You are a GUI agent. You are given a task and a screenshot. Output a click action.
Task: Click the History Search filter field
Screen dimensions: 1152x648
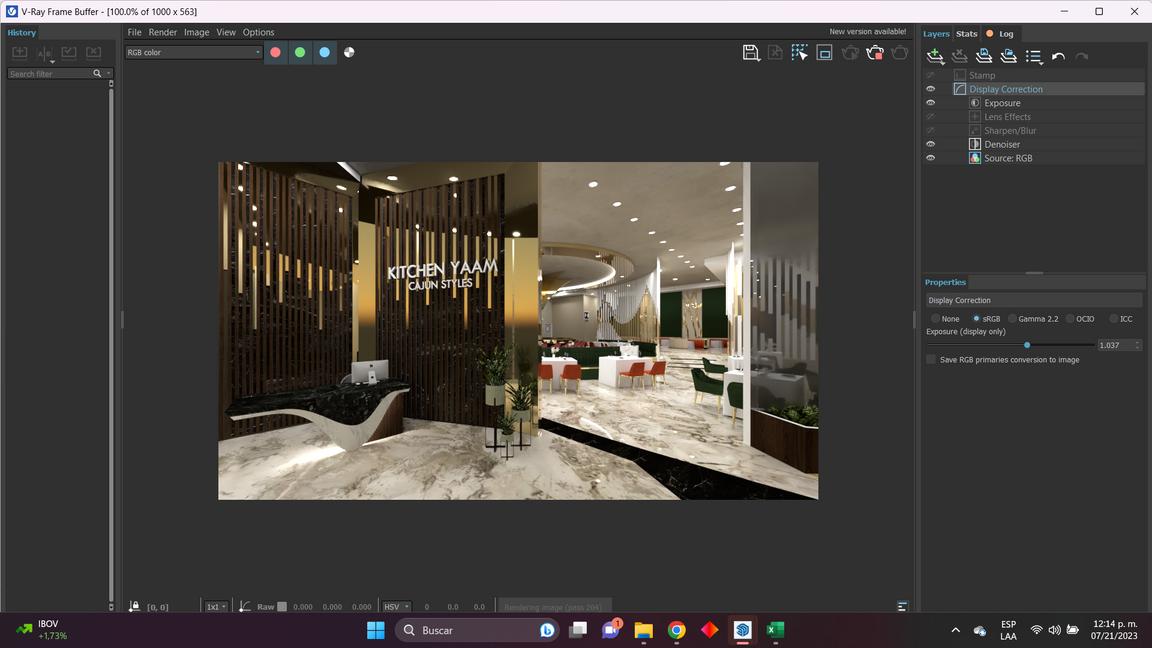pyautogui.click(x=50, y=73)
